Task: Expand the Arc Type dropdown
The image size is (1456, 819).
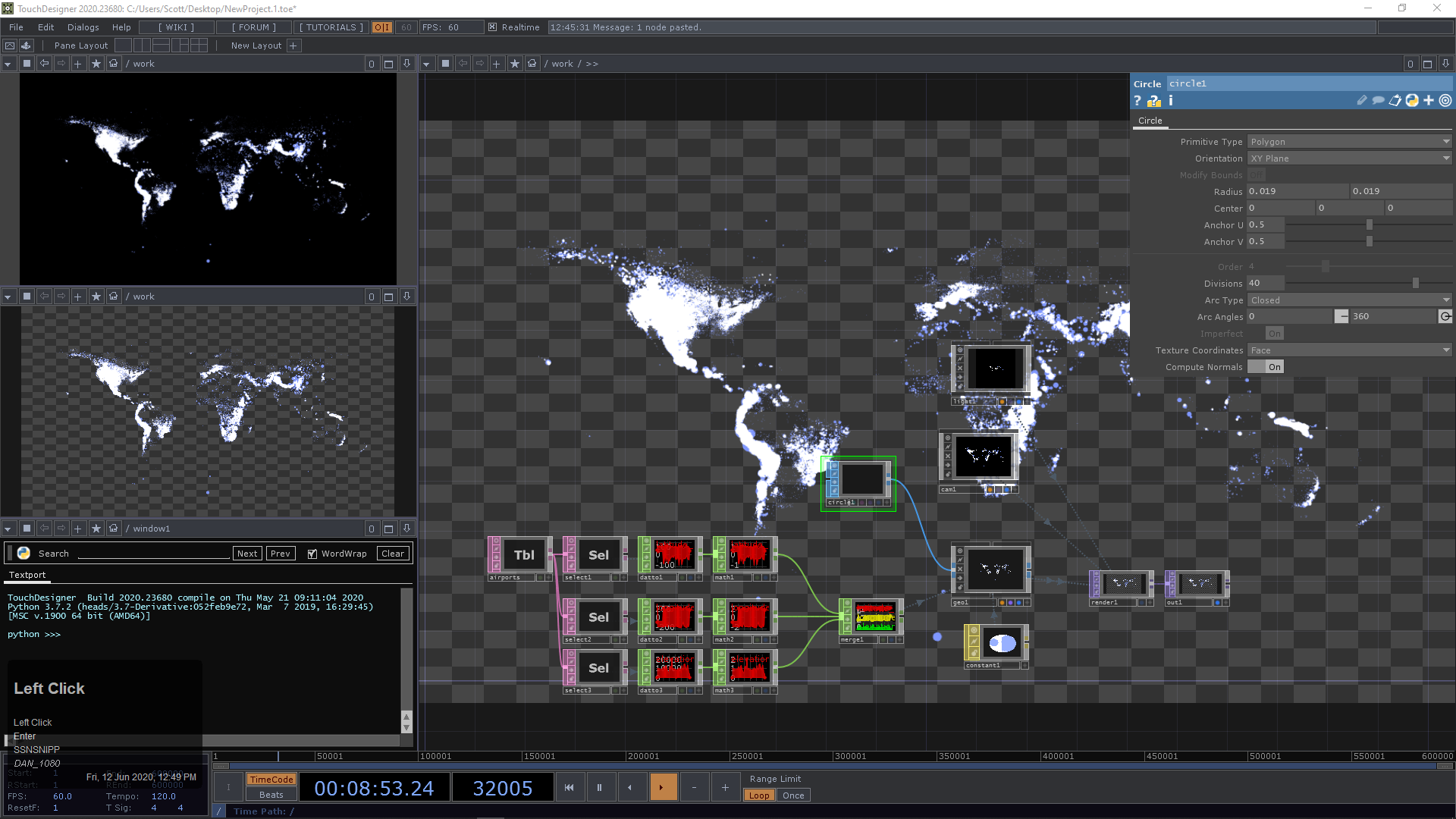Action: click(x=1349, y=300)
